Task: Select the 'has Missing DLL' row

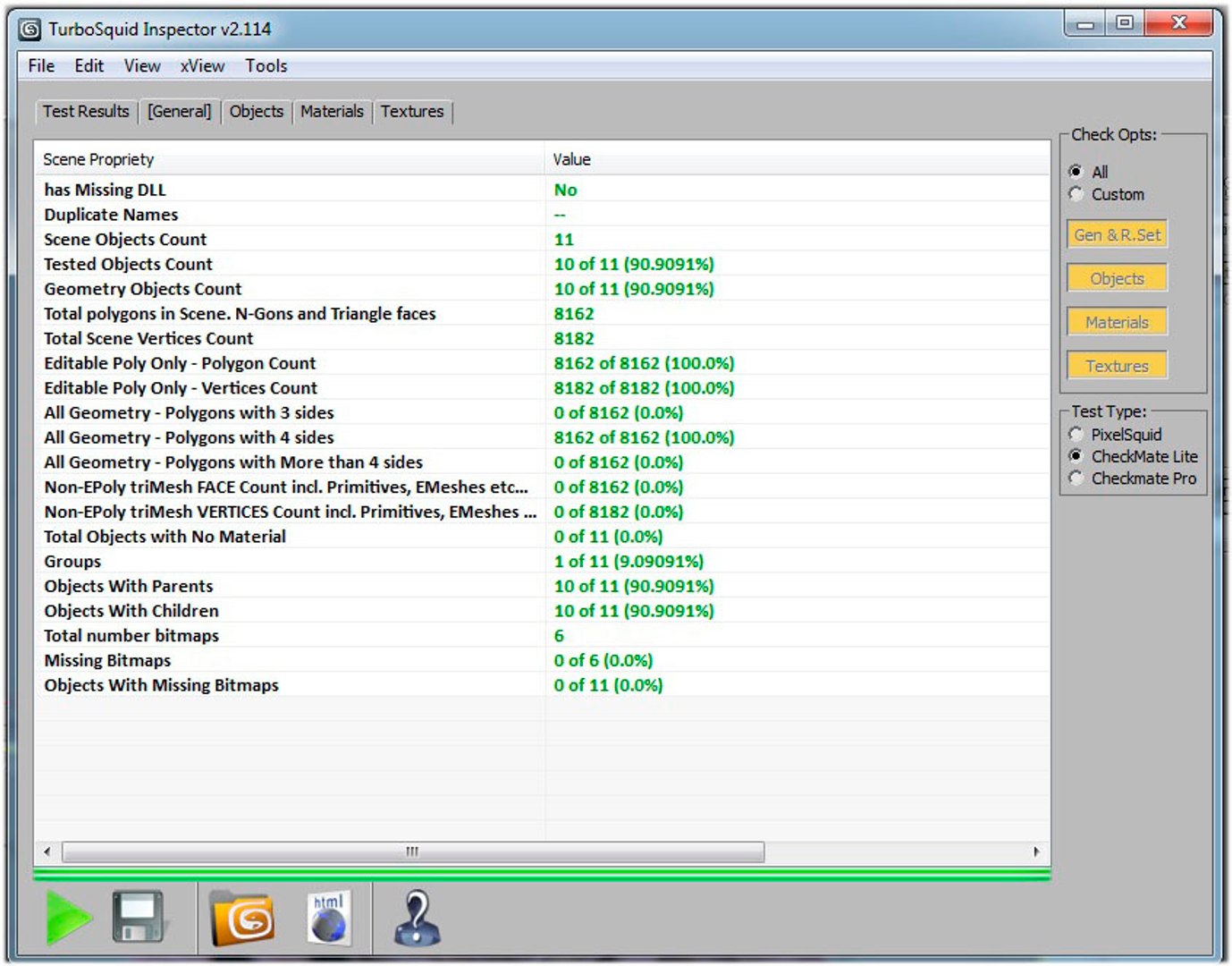Action: (x=542, y=190)
